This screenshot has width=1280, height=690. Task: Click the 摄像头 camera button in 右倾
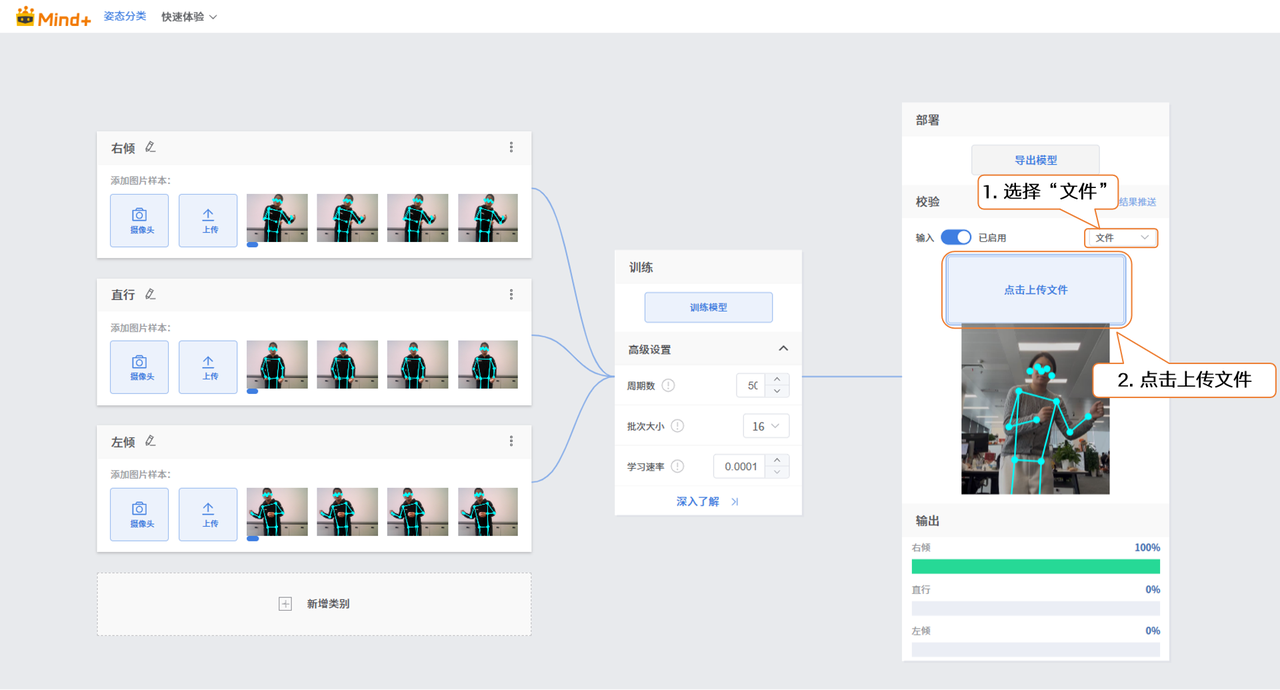coord(139,220)
